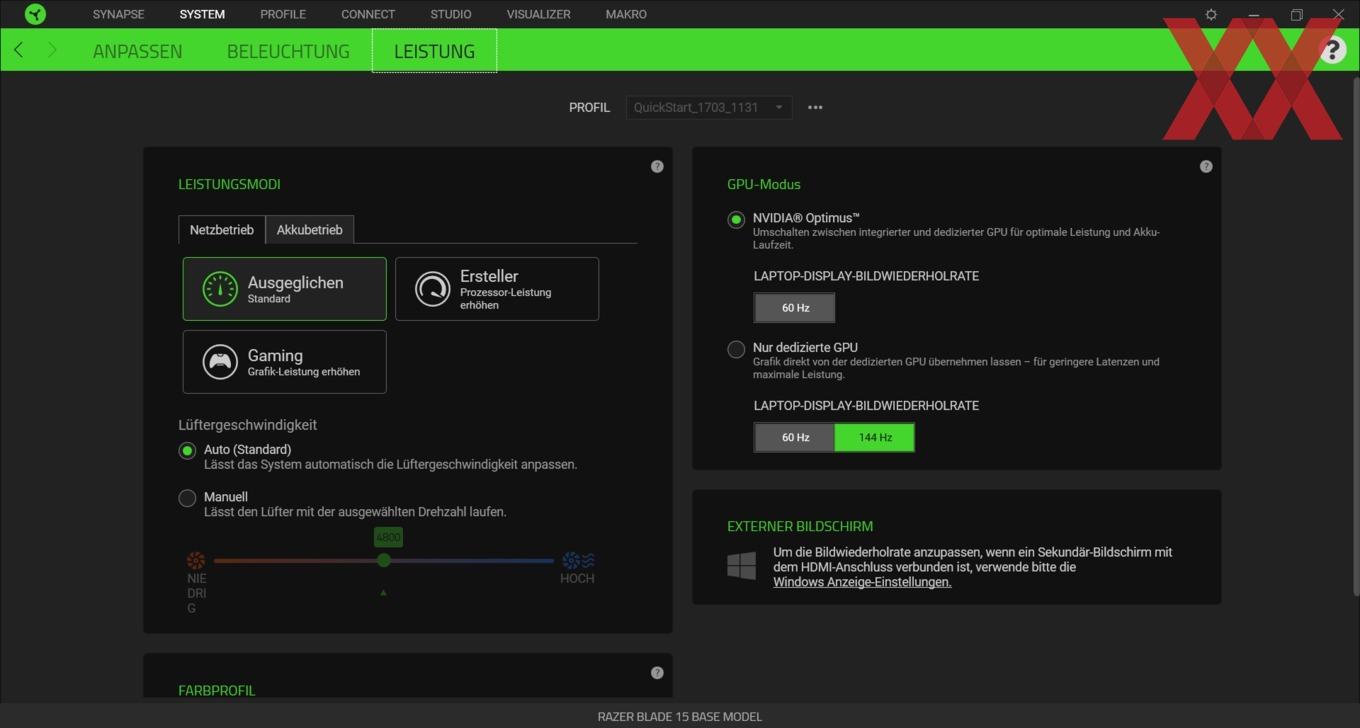The width and height of the screenshot is (1360, 728).
Task: Choose 144 Hz refresh rate
Action: click(x=875, y=437)
